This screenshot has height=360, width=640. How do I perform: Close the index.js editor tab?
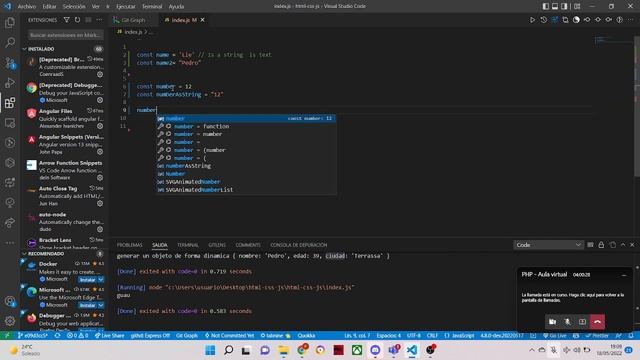[x=202, y=20]
